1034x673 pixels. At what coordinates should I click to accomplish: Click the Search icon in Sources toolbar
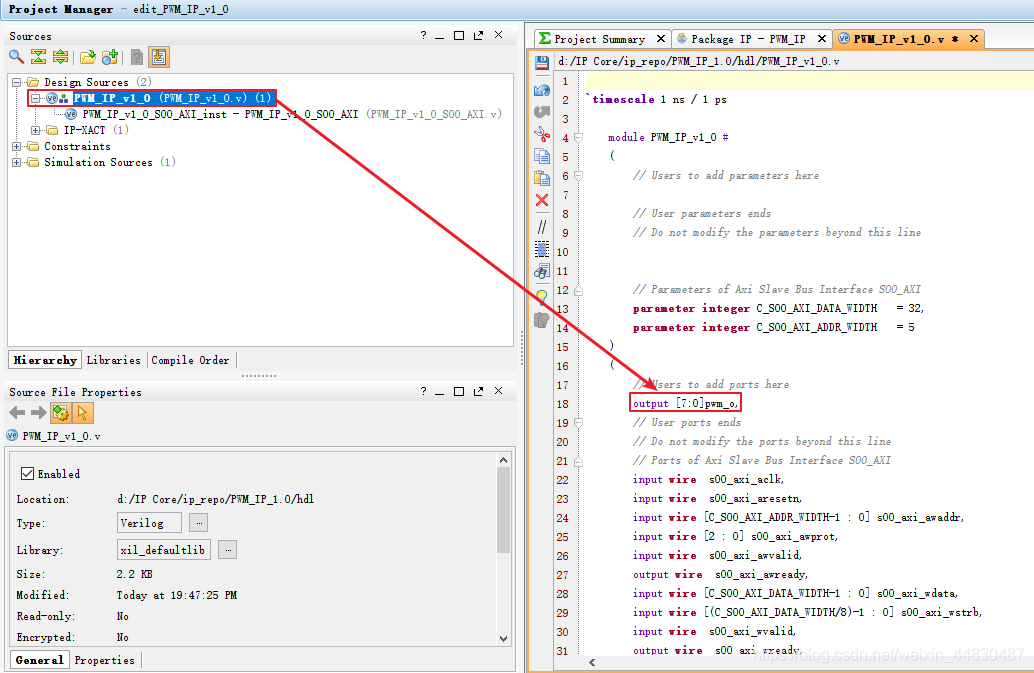pos(16,57)
